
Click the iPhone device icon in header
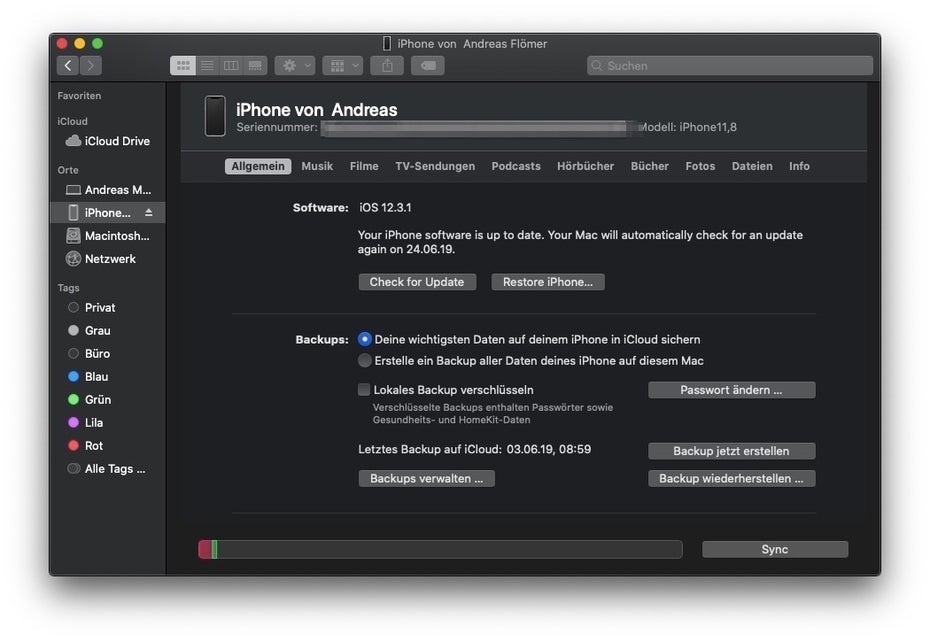(x=215, y=116)
